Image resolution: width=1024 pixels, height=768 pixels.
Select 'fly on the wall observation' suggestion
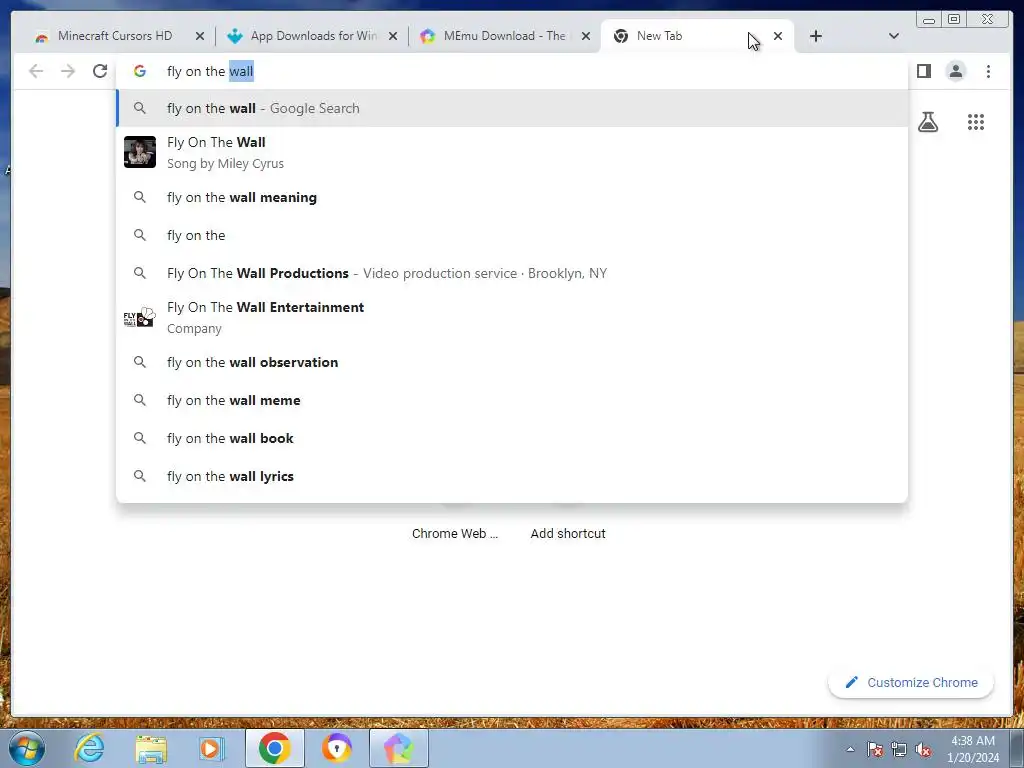pos(512,362)
